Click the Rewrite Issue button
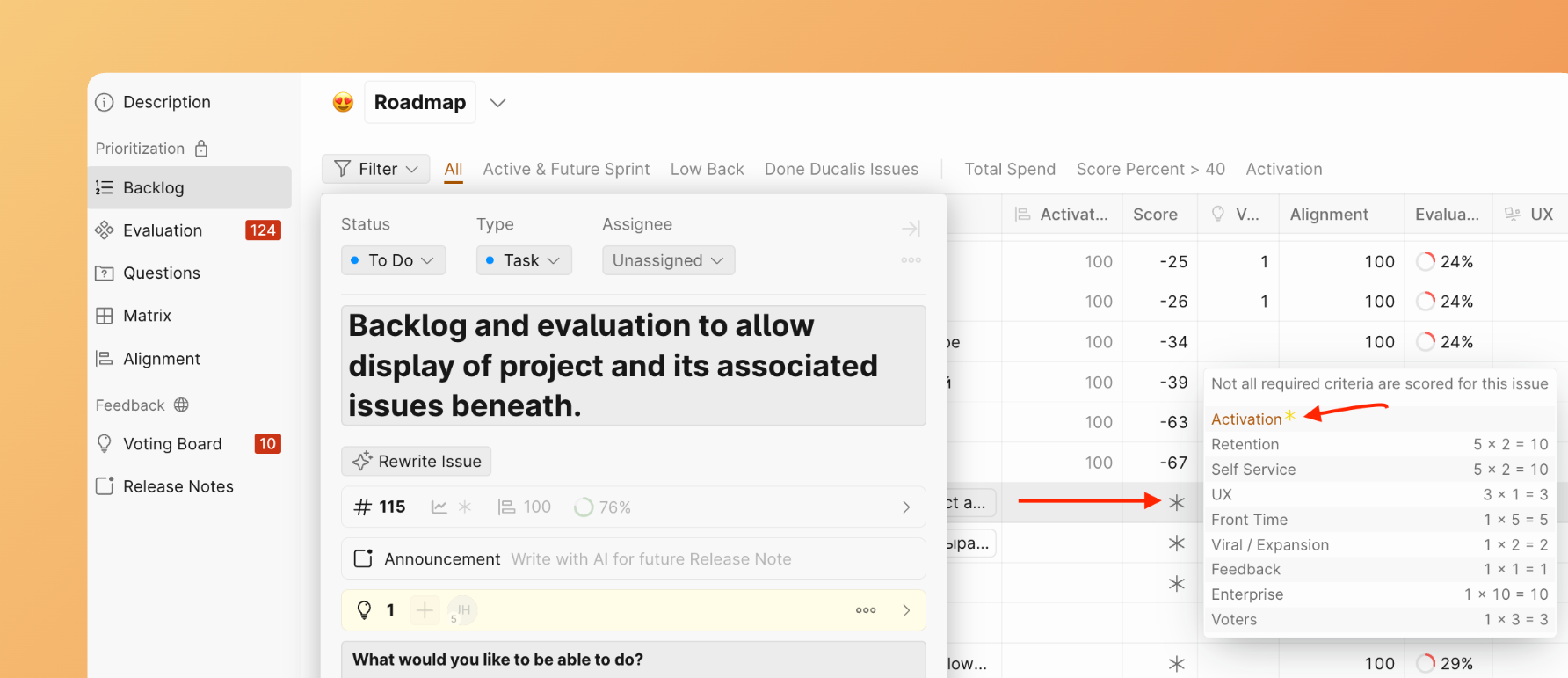The height and width of the screenshot is (678, 1568). tap(417, 462)
